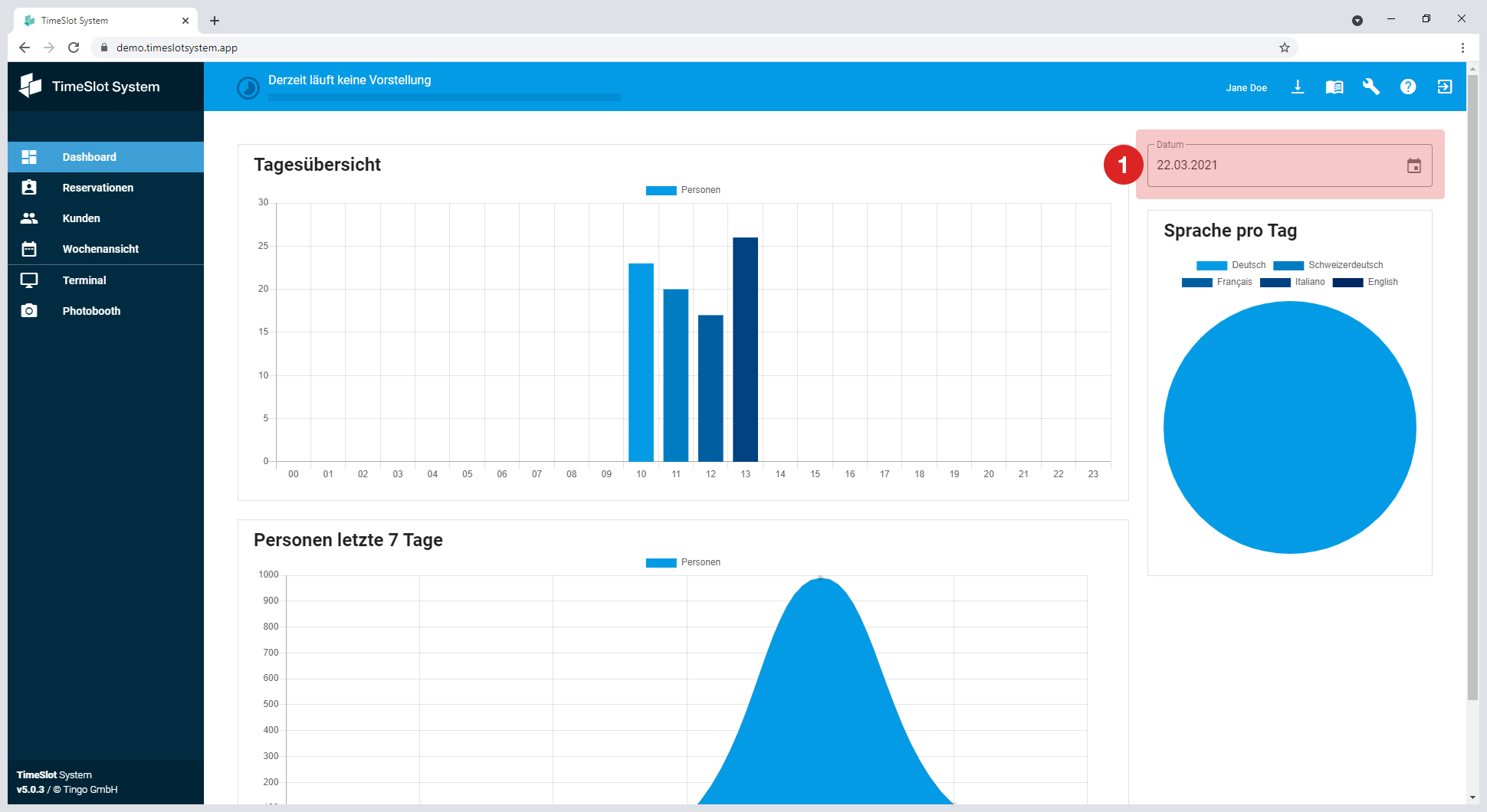Toggle Schweizerdeutsch legend entry
The height and width of the screenshot is (812, 1487).
(1328, 265)
